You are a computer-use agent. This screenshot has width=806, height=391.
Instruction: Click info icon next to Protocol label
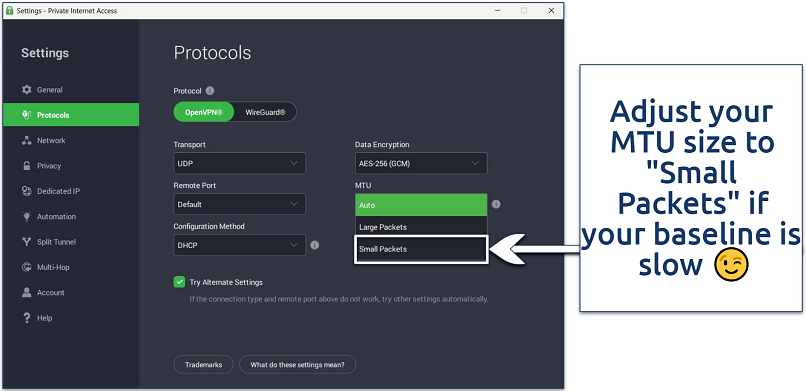210,90
